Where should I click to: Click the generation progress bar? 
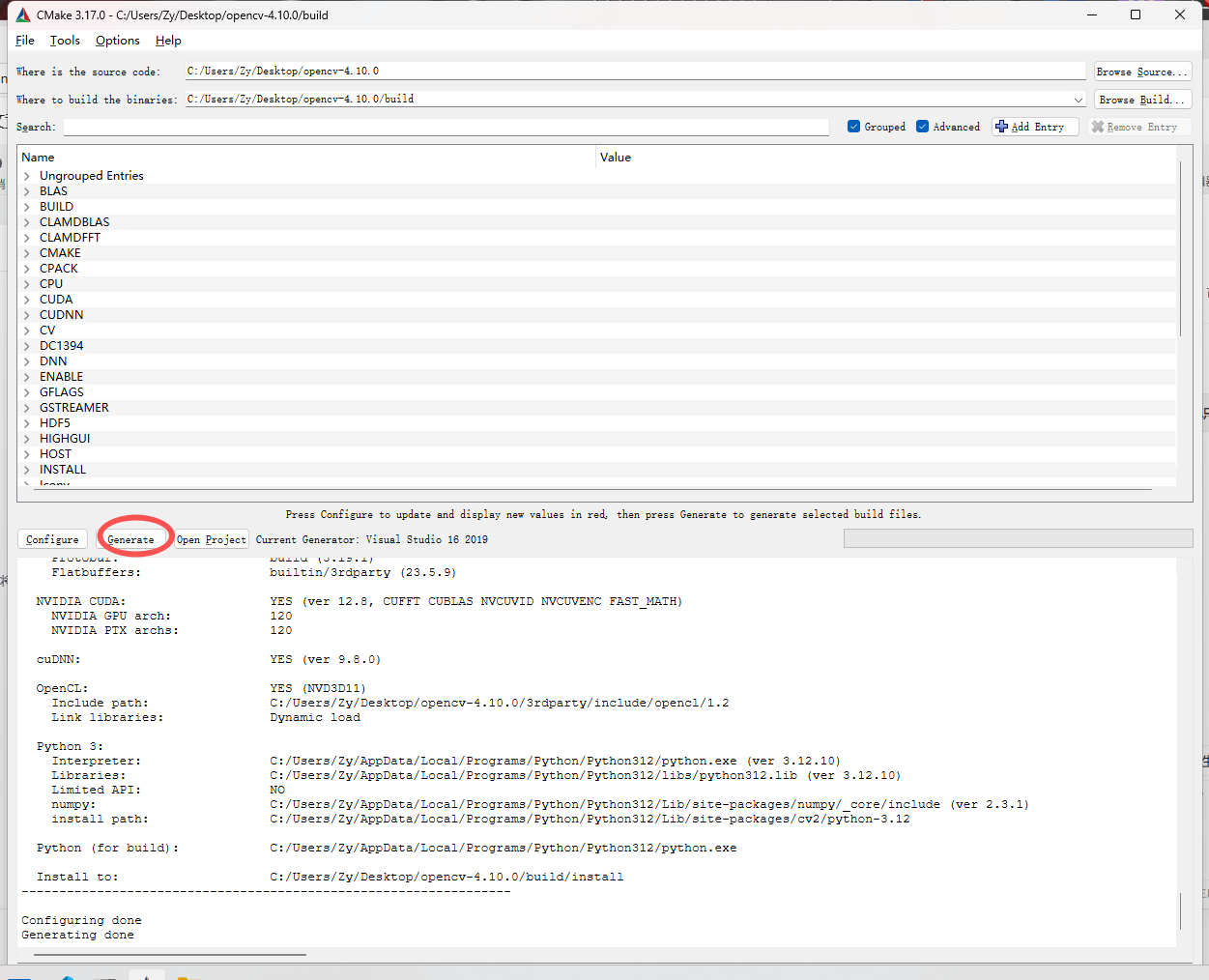click(1018, 538)
